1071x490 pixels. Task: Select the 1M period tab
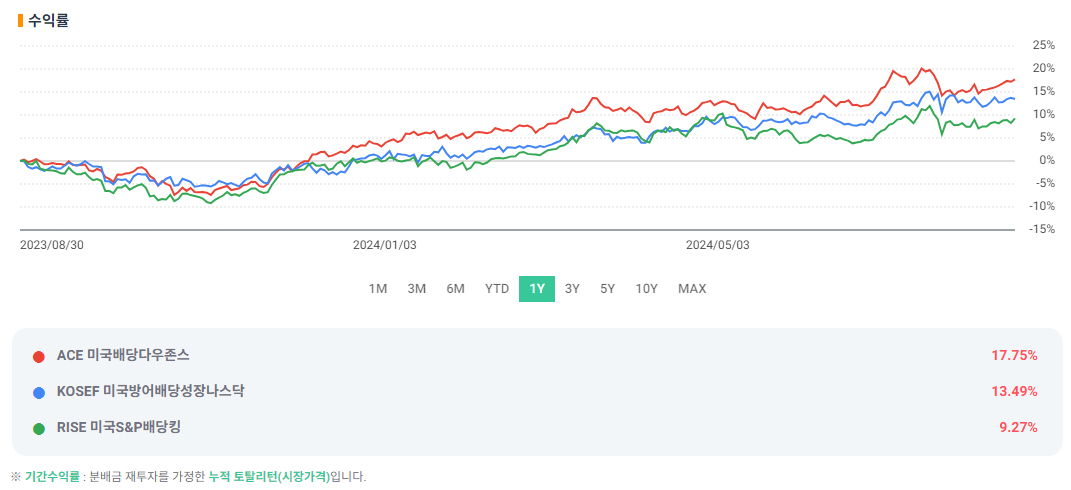tap(378, 288)
